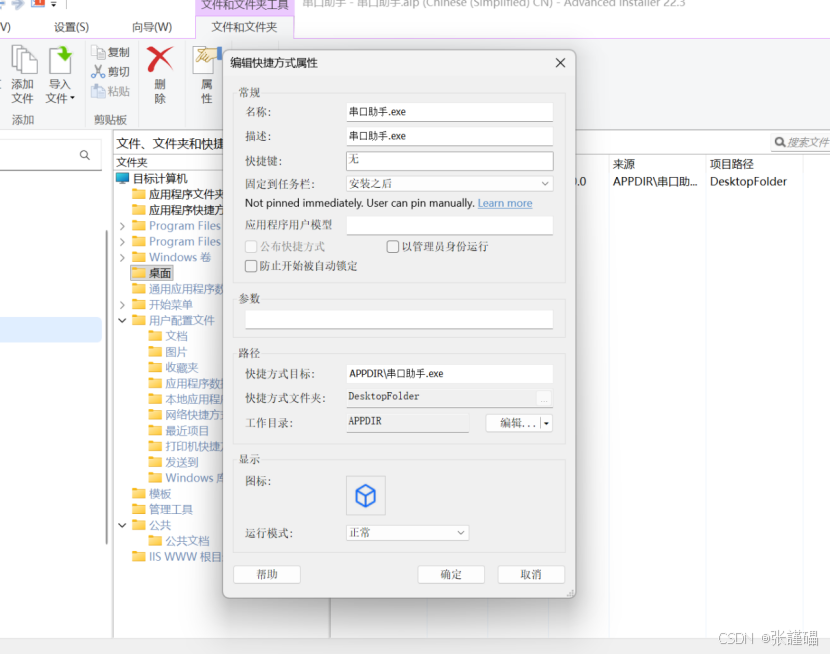The width and height of the screenshot is (830, 654).
Task: Click the 描述 input field
Action: click(x=449, y=136)
